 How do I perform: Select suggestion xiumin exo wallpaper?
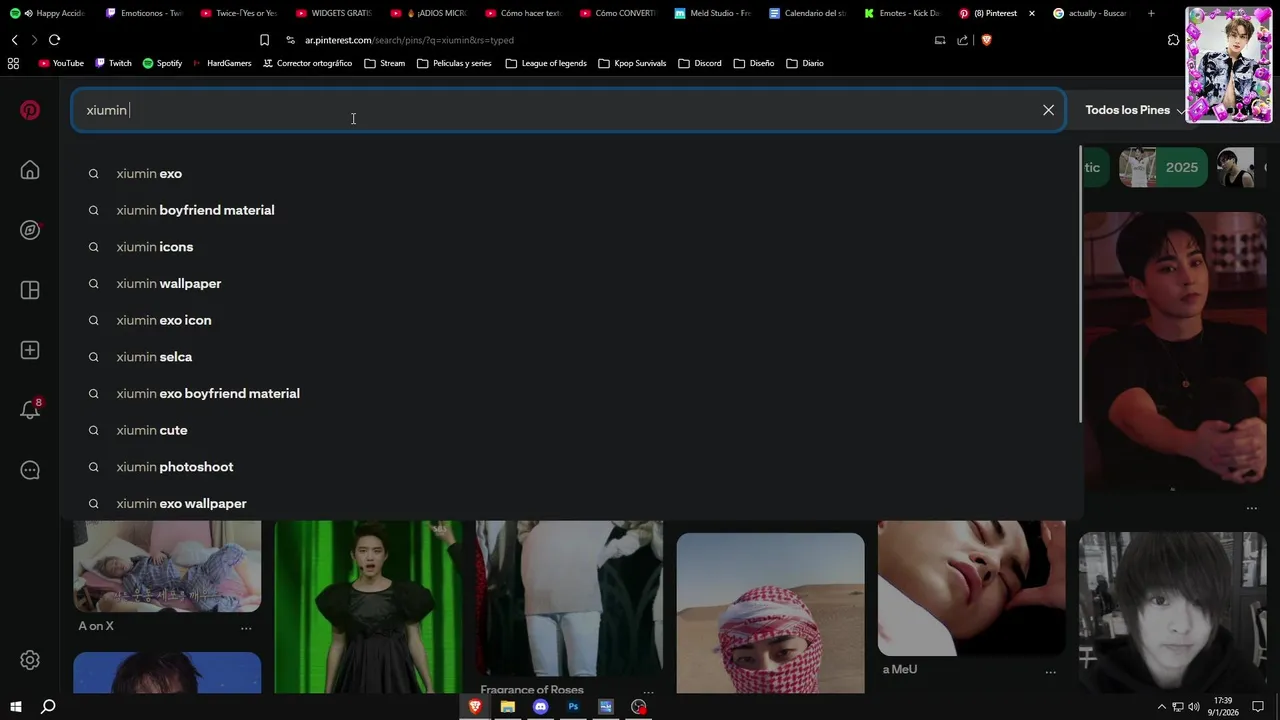click(x=181, y=504)
